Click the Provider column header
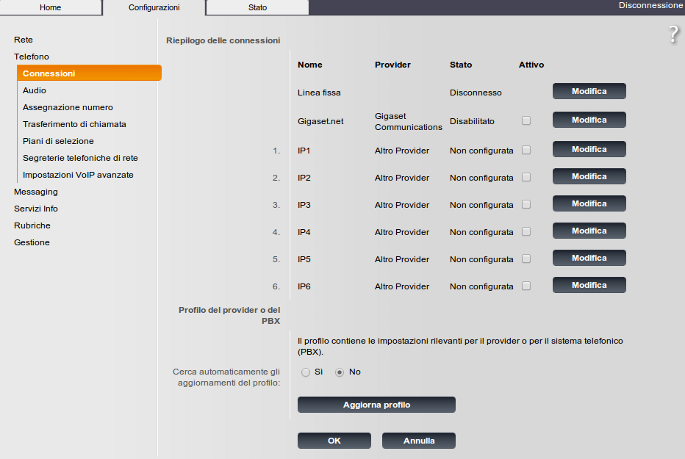 (392, 65)
